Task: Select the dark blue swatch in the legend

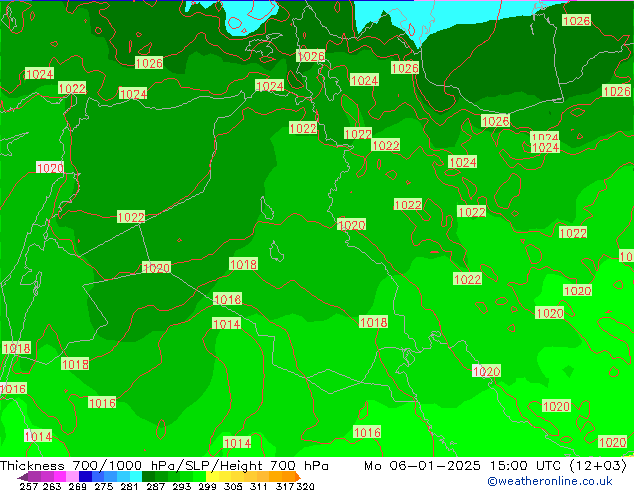Action: pos(86,477)
